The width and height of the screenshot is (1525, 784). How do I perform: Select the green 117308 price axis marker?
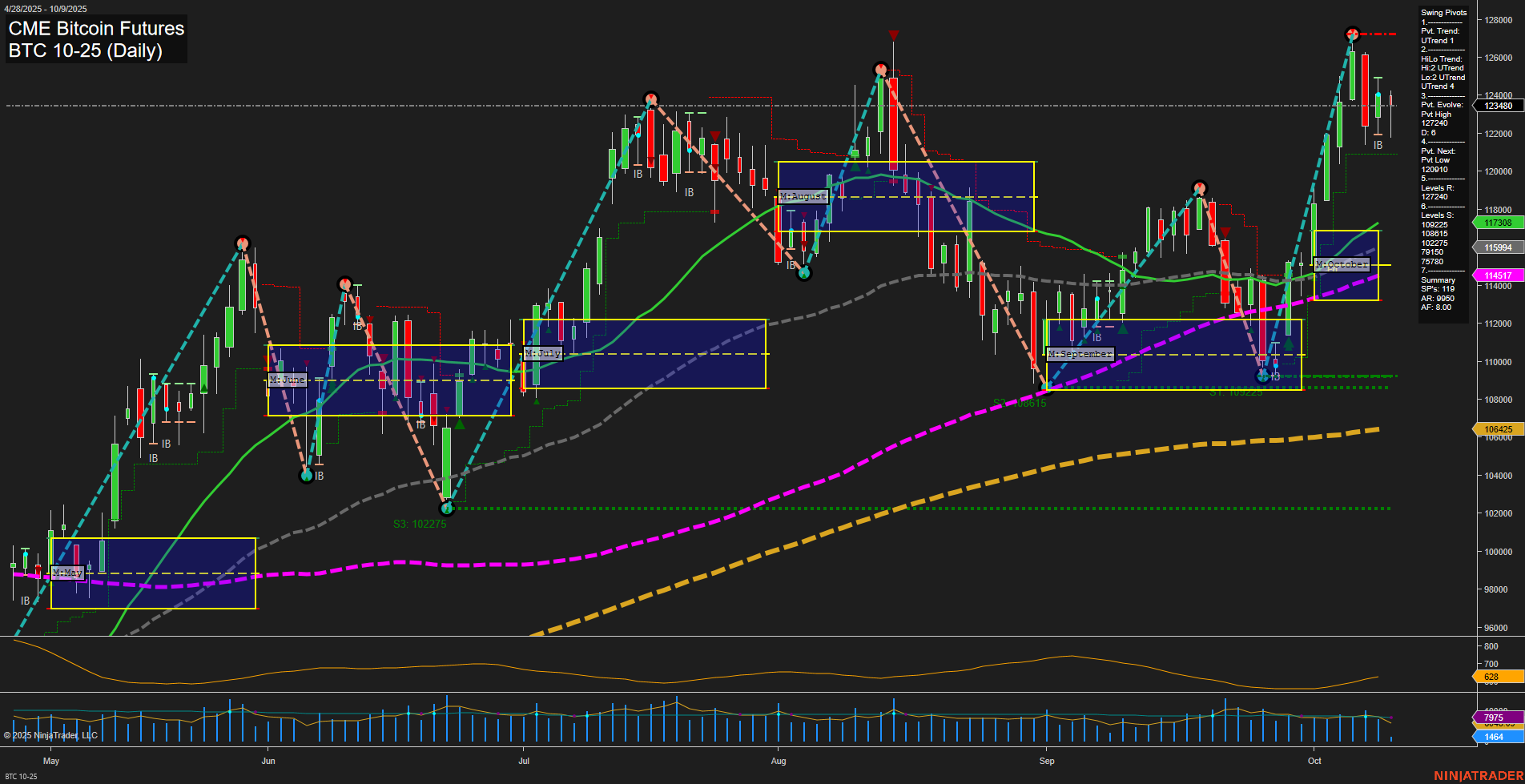(1498, 223)
